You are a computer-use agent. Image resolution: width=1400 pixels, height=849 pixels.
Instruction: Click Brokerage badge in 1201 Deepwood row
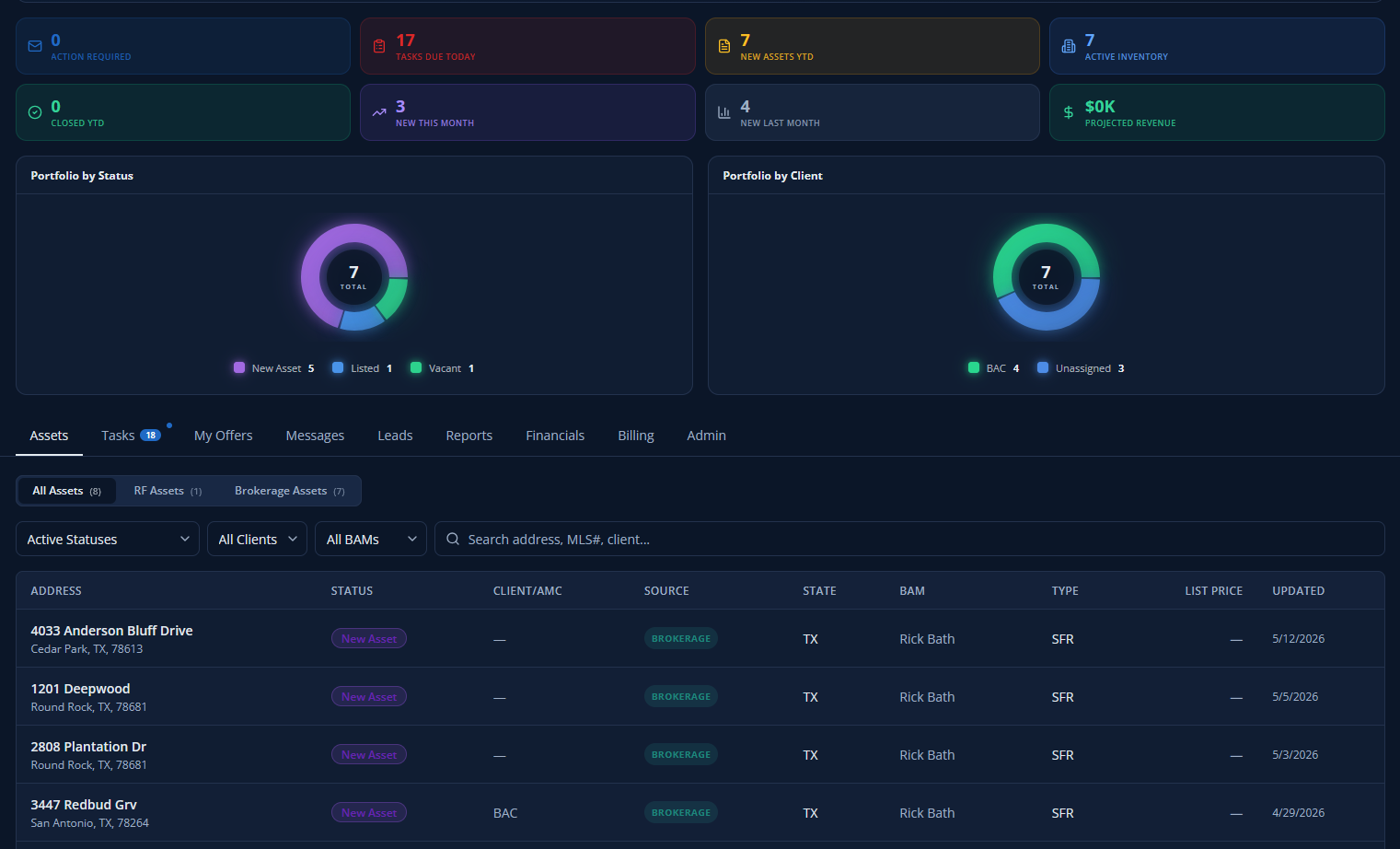(x=681, y=697)
